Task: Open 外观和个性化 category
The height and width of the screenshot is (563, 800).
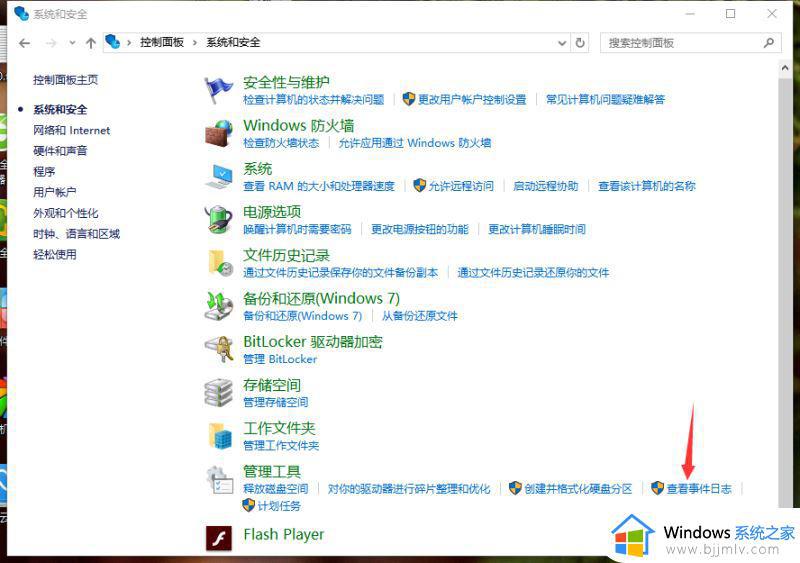Action: pos(66,213)
